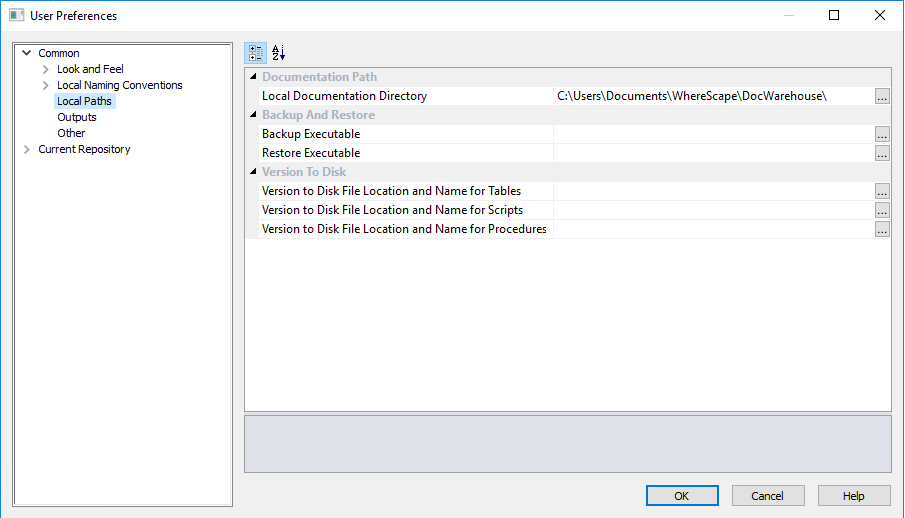Click the Categorized view icon

255,53
